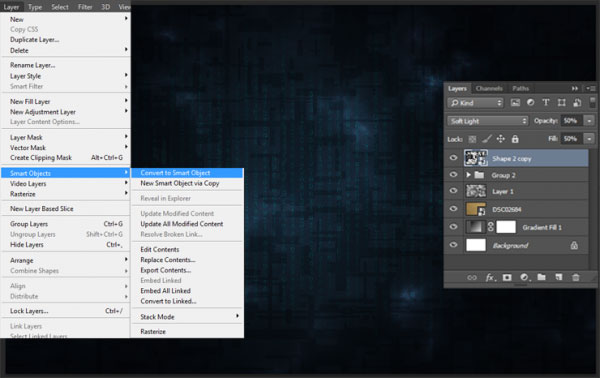600x378 pixels.
Task: Filter layers by smart object icon
Action: click(x=577, y=103)
